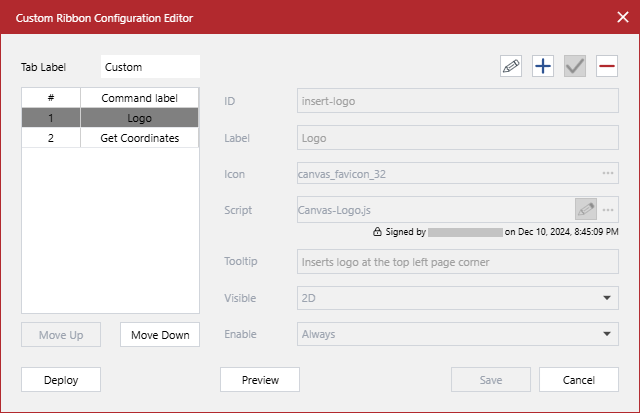Close the Custom Ribbon Configuration Editor

click(621, 17)
